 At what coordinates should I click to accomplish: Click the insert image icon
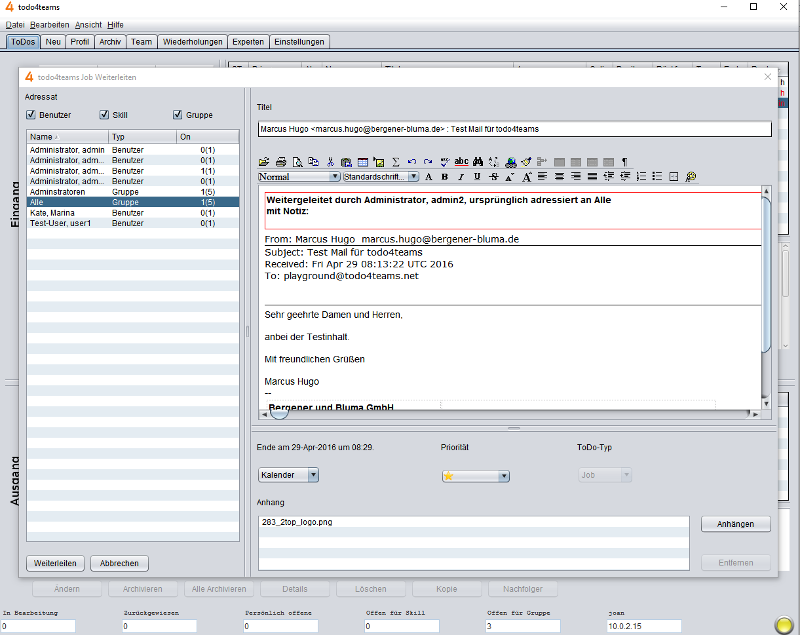(379, 162)
